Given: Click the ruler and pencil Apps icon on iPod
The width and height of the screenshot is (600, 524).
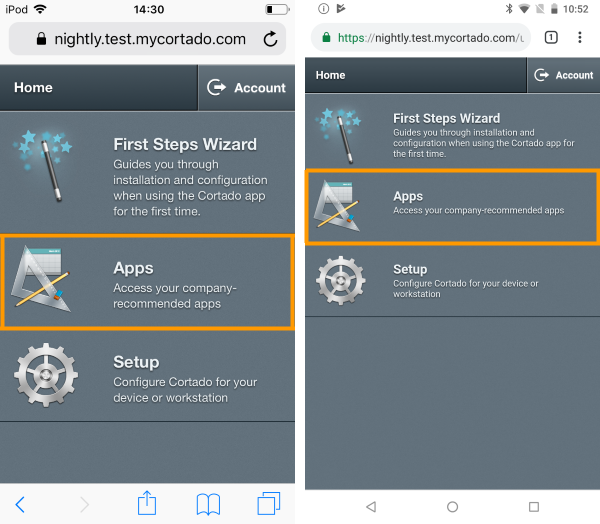Looking at the screenshot, I should point(41,278).
